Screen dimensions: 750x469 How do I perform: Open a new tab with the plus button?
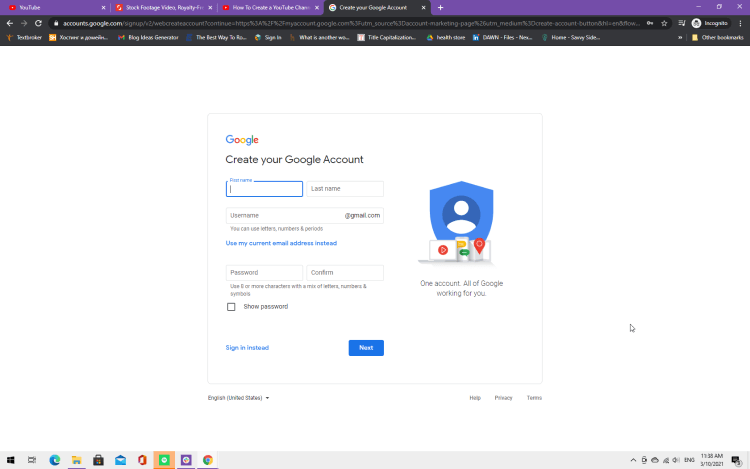[441, 8]
